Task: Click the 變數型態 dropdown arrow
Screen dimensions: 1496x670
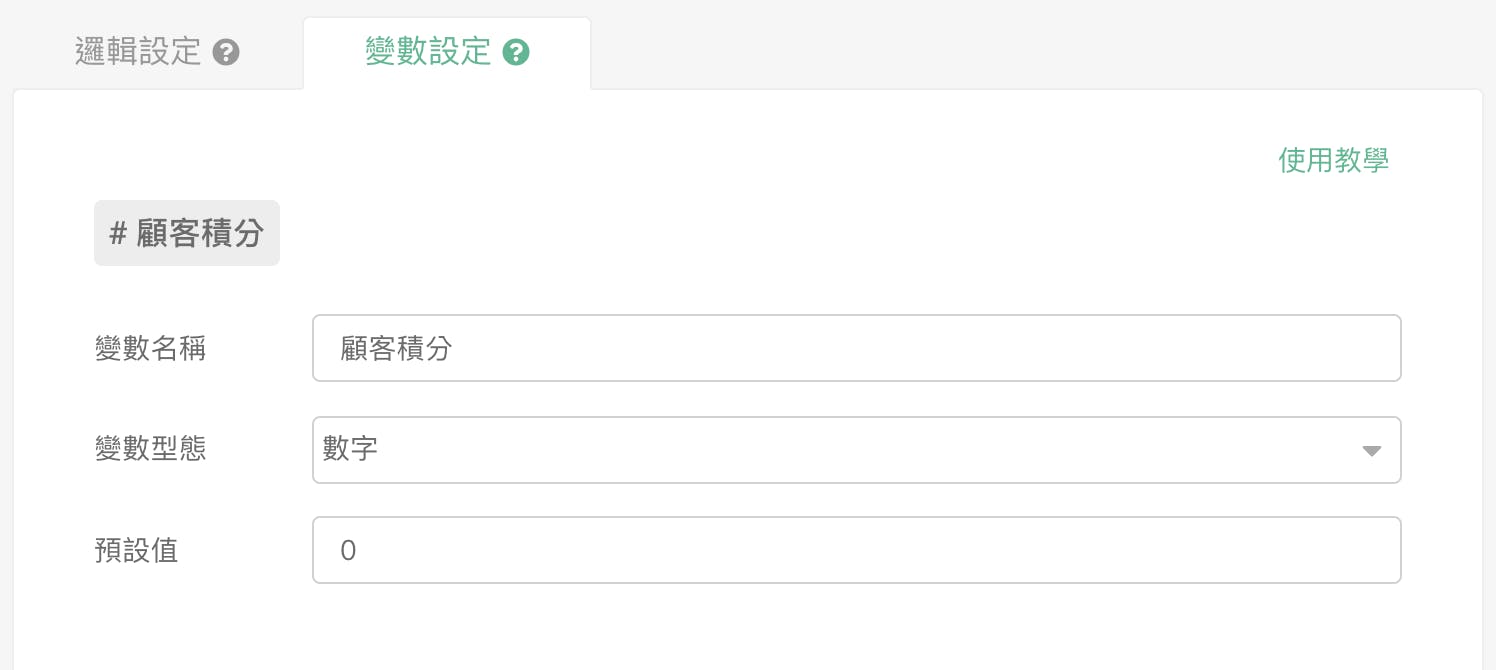Action: pos(1371,451)
